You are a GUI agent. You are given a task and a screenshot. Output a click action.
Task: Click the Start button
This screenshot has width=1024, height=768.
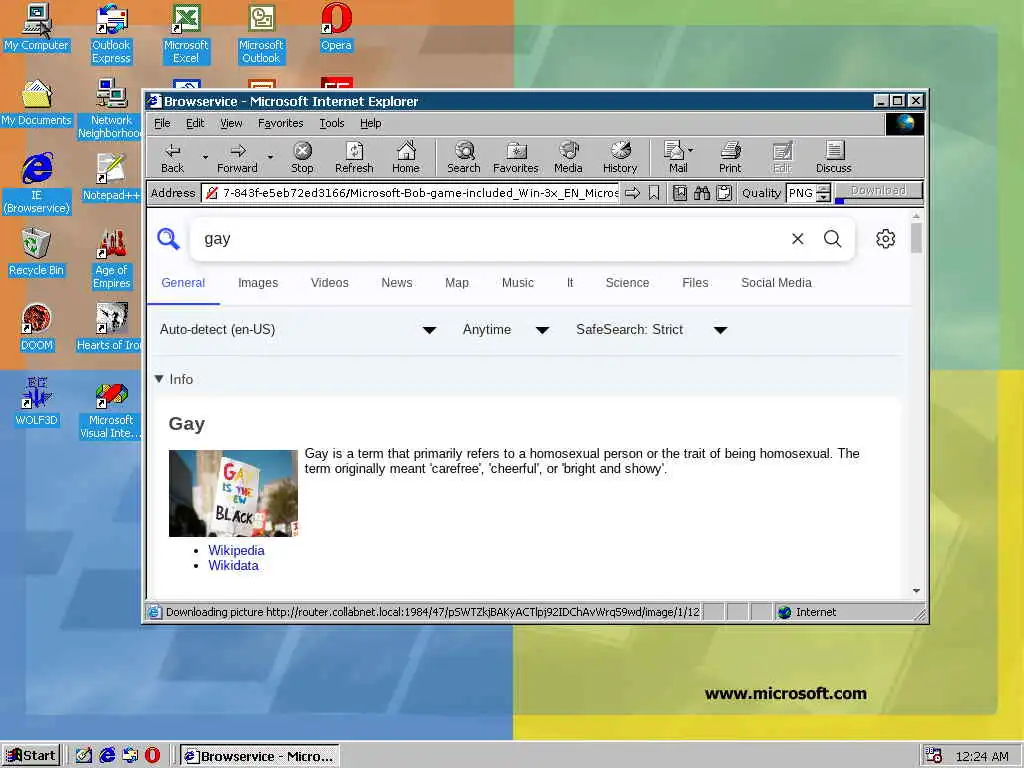click(31, 756)
